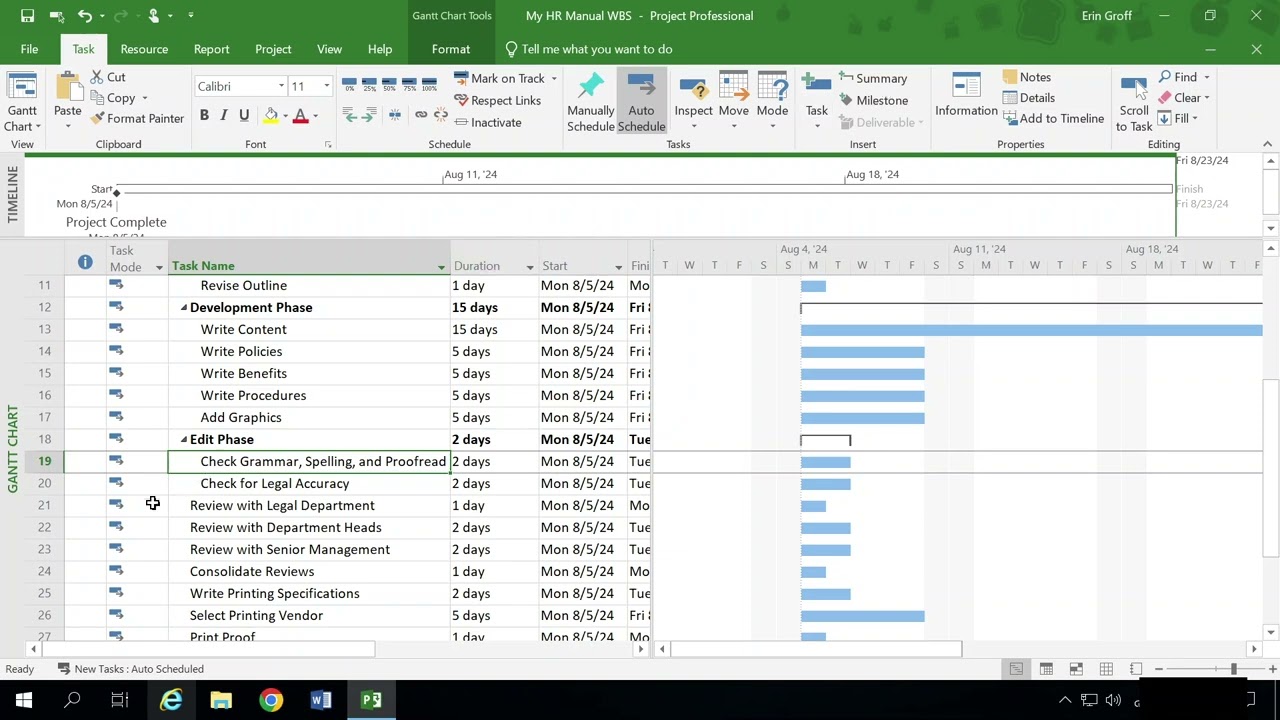Open the File menu
This screenshot has height=720, width=1280.
point(29,49)
